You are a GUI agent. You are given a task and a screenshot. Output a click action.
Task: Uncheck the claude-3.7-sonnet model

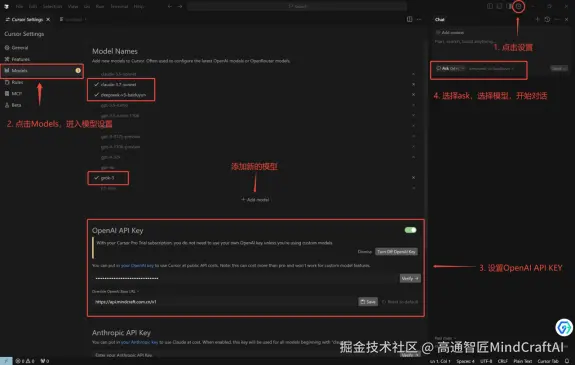point(96,84)
